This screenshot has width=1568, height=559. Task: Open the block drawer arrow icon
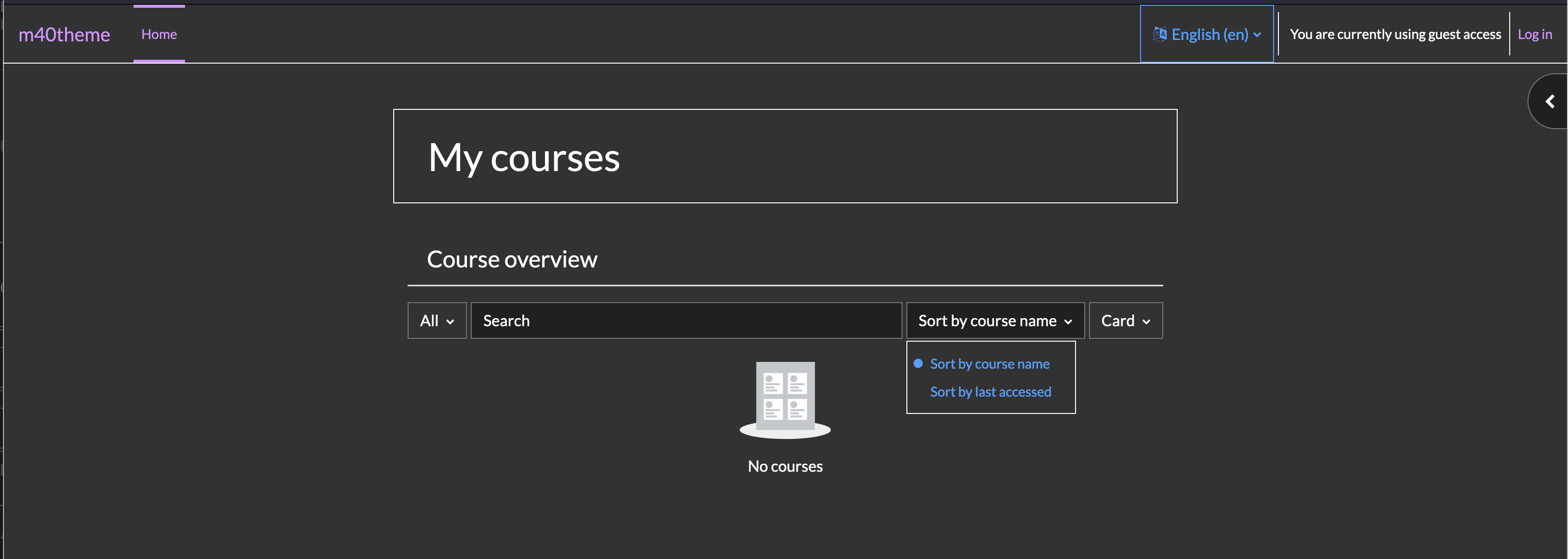pyautogui.click(x=1549, y=101)
